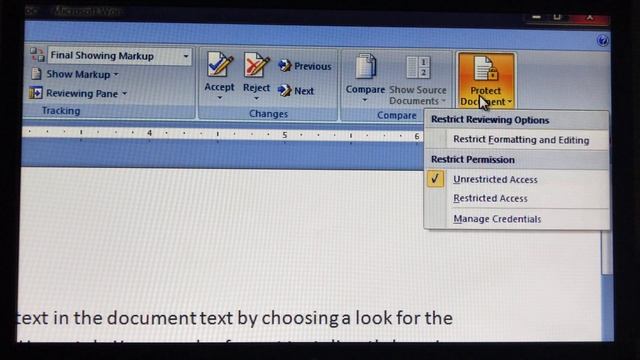Select Unrestricted Access option
Viewport: 640px width, 360px height.
(x=517, y=180)
